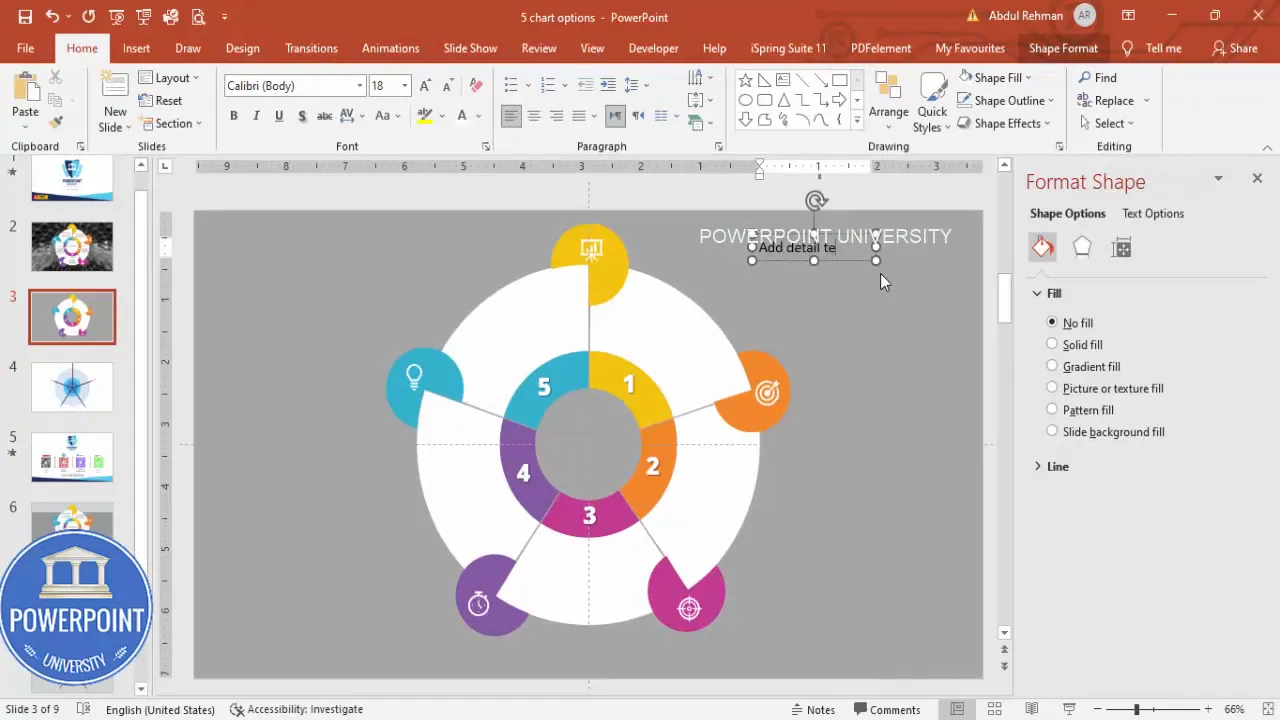Open the Shape Fill dropdown
Viewport: 1280px width, 720px height.
point(994,77)
